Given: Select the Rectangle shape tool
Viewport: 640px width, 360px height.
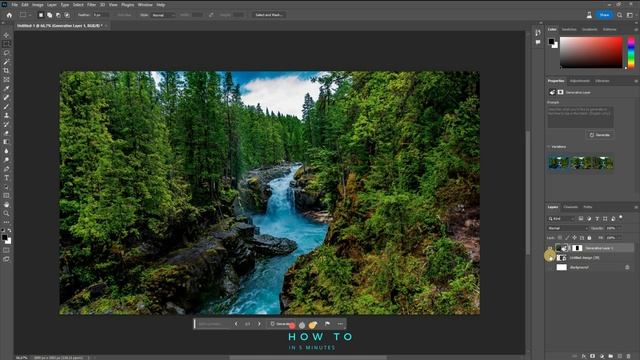Looking at the screenshot, I should 6,196.
